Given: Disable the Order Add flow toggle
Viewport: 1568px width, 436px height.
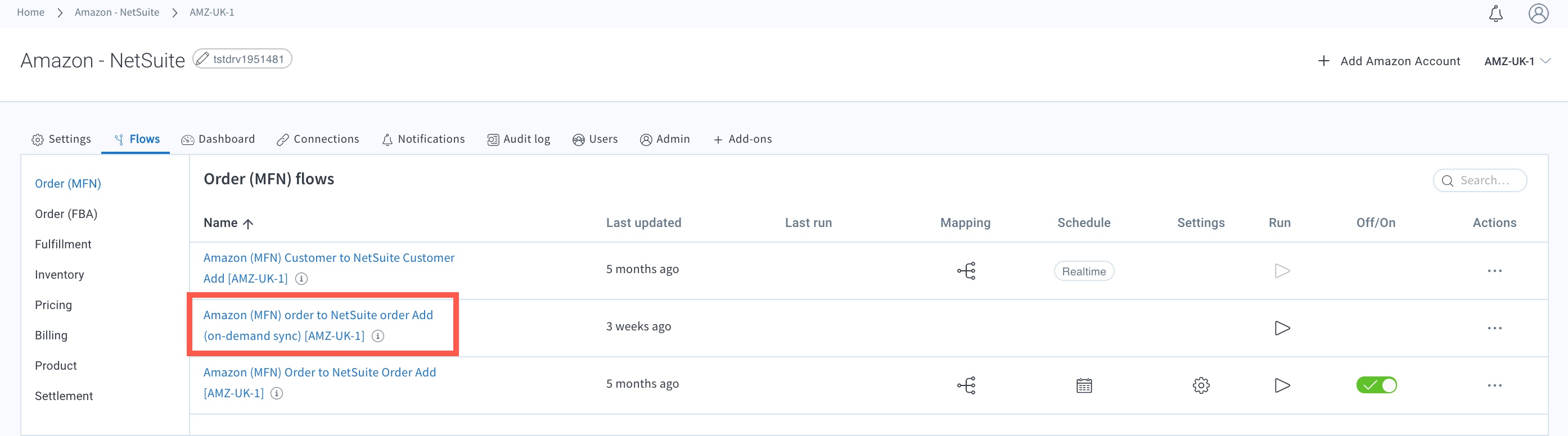Looking at the screenshot, I should coord(1376,385).
